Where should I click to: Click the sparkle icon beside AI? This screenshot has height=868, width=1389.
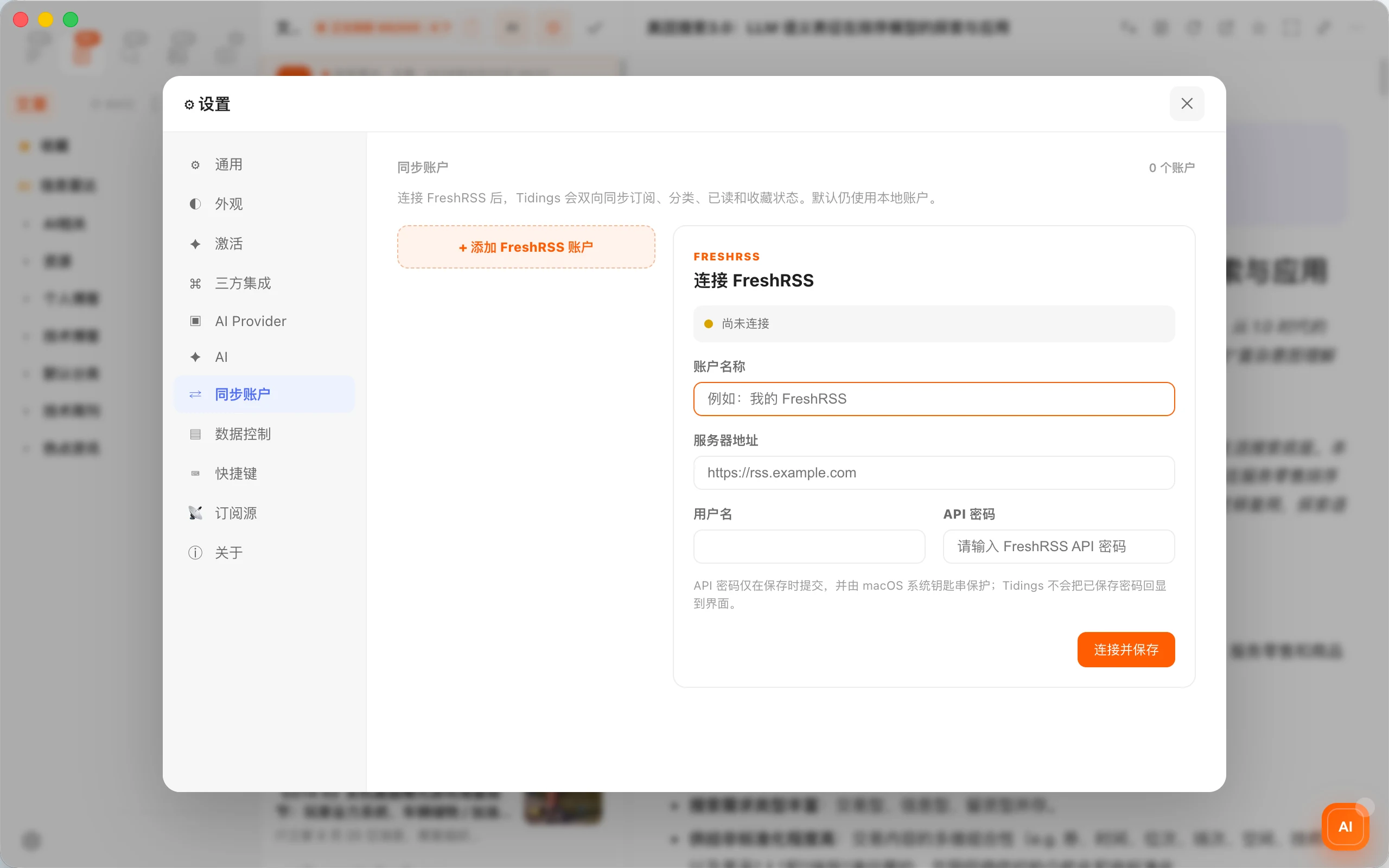tap(195, 357)
